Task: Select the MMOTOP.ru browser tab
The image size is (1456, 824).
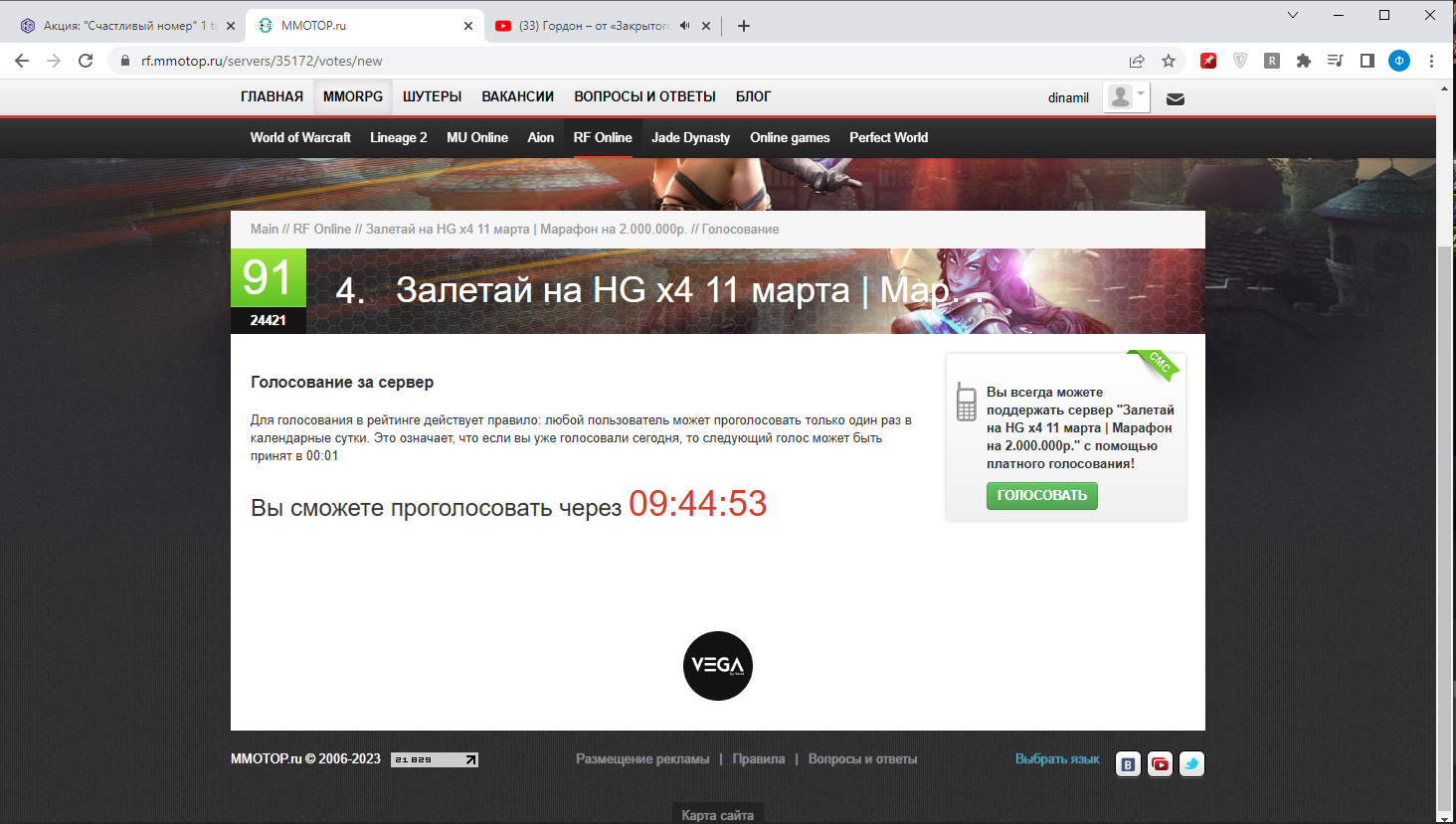Action: pyautogui.click(x=365, y=26)
